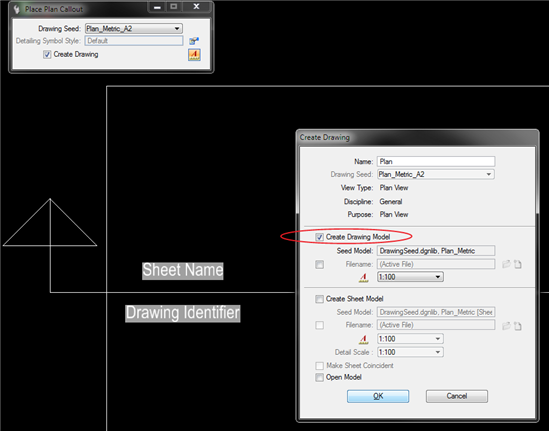Select the Sheet Name text field in the drawing
Screen dimensions: 549x431
[183, 271]
